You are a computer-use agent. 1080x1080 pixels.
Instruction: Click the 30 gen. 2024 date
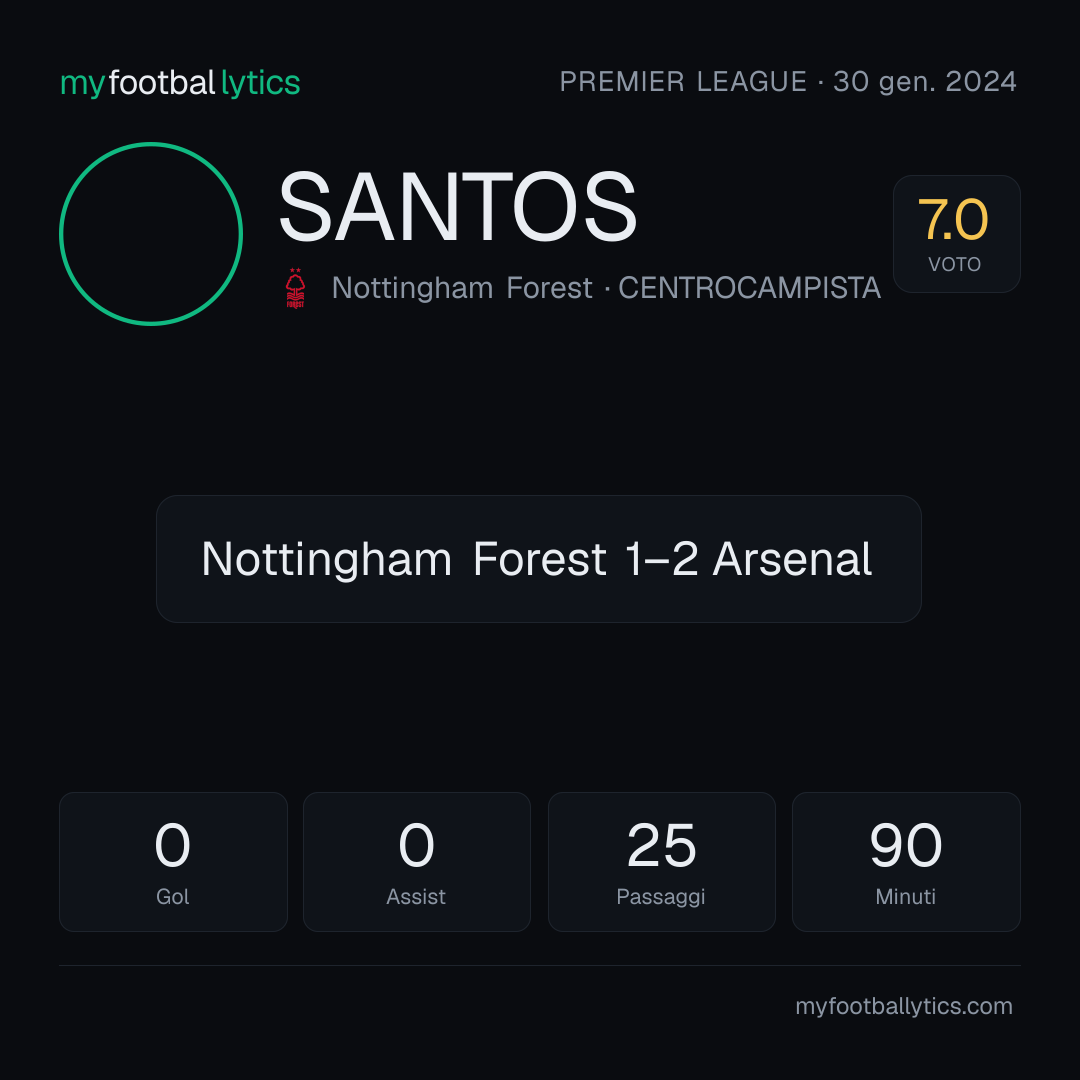click(x=925, y=82)
